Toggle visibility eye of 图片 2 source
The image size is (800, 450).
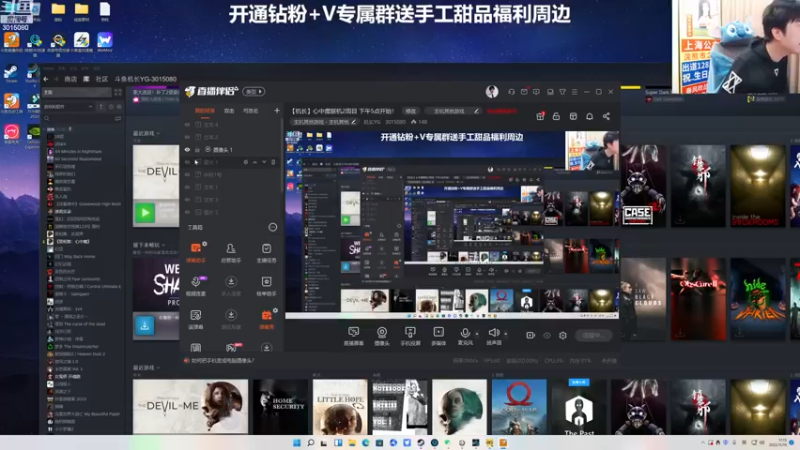tap(187, 212)
